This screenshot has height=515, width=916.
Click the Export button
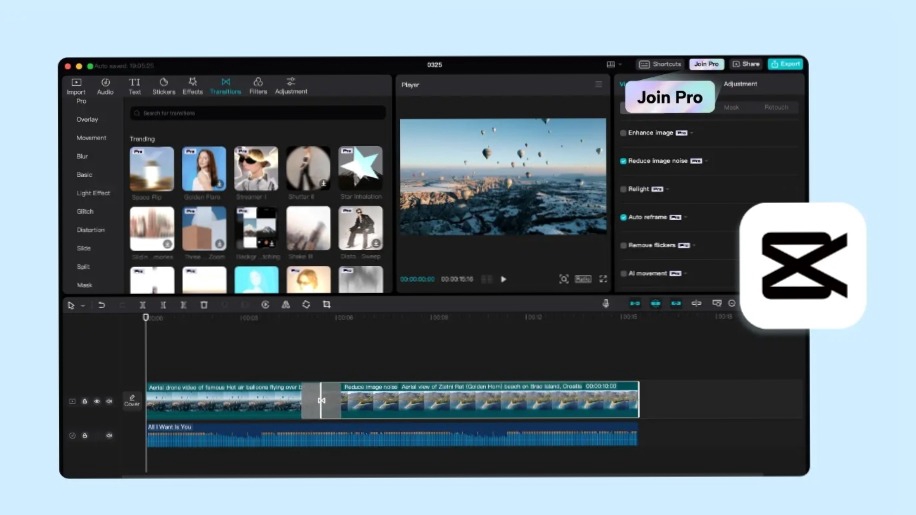(785, 64)
